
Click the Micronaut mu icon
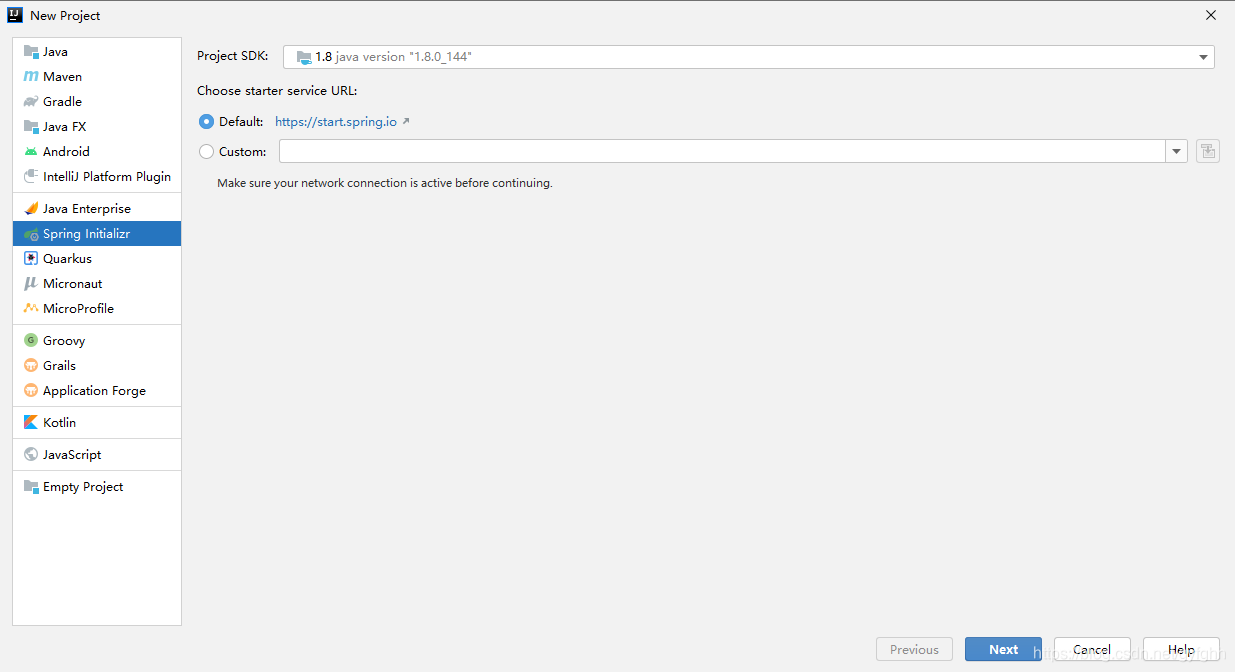[31, 283]
